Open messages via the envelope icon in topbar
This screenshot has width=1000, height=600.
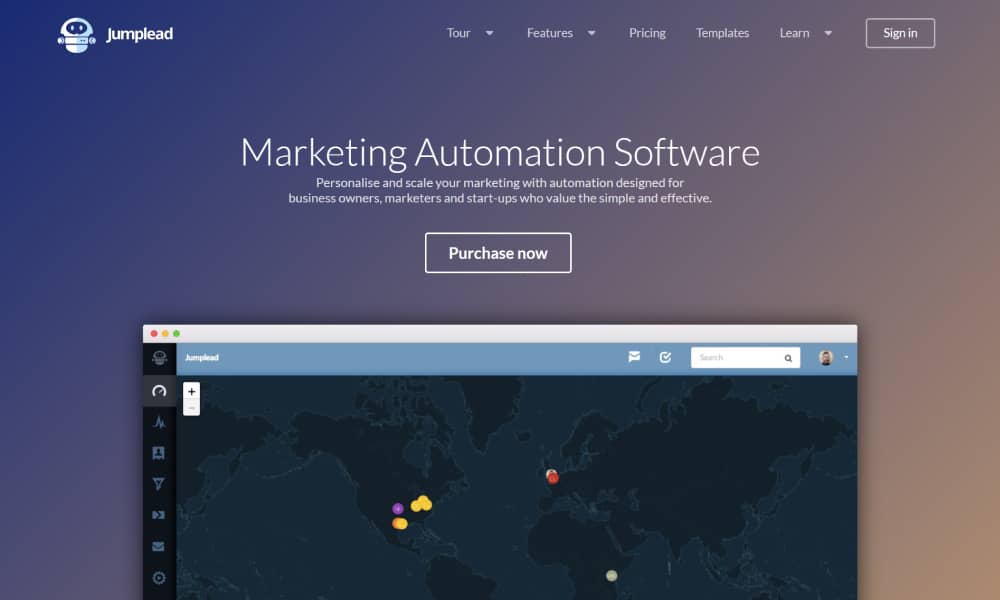pos(633,357)
